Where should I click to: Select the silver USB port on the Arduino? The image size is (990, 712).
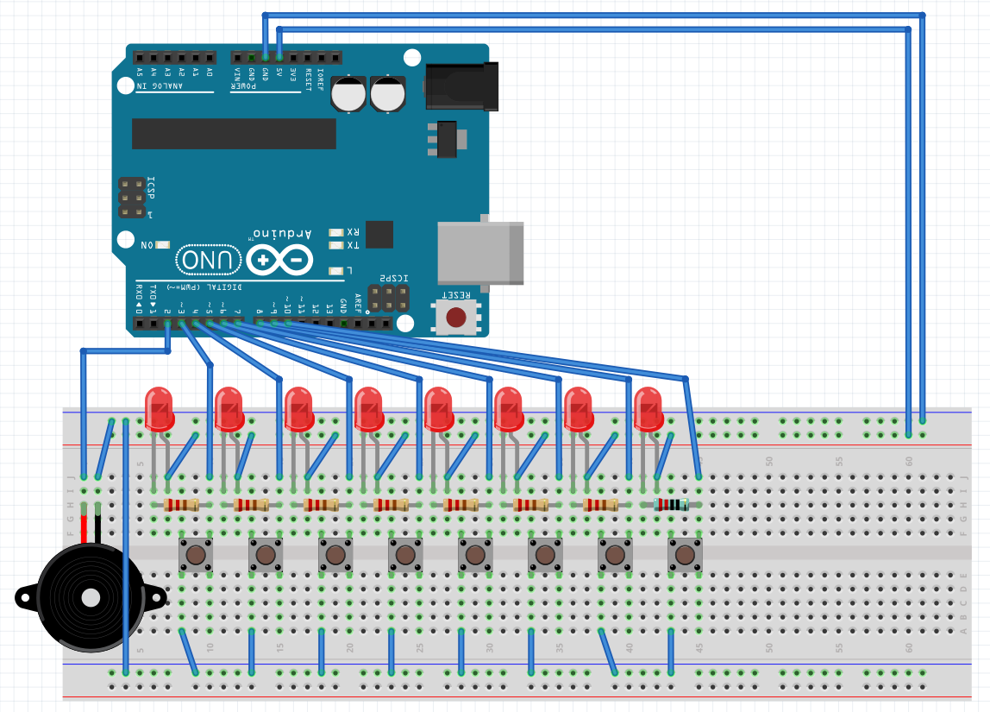(x=480, y=255)
